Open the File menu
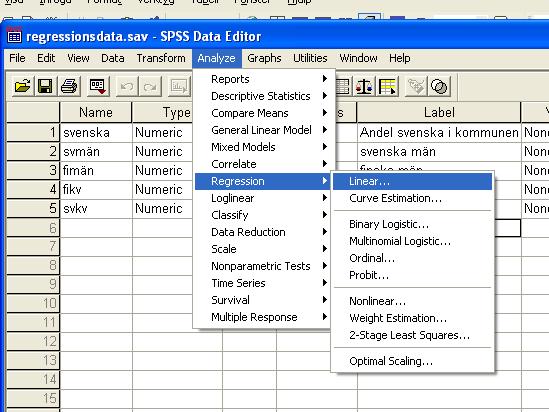Image resolution: width=549 pixels, height=412 pixels. pos(17,58)
